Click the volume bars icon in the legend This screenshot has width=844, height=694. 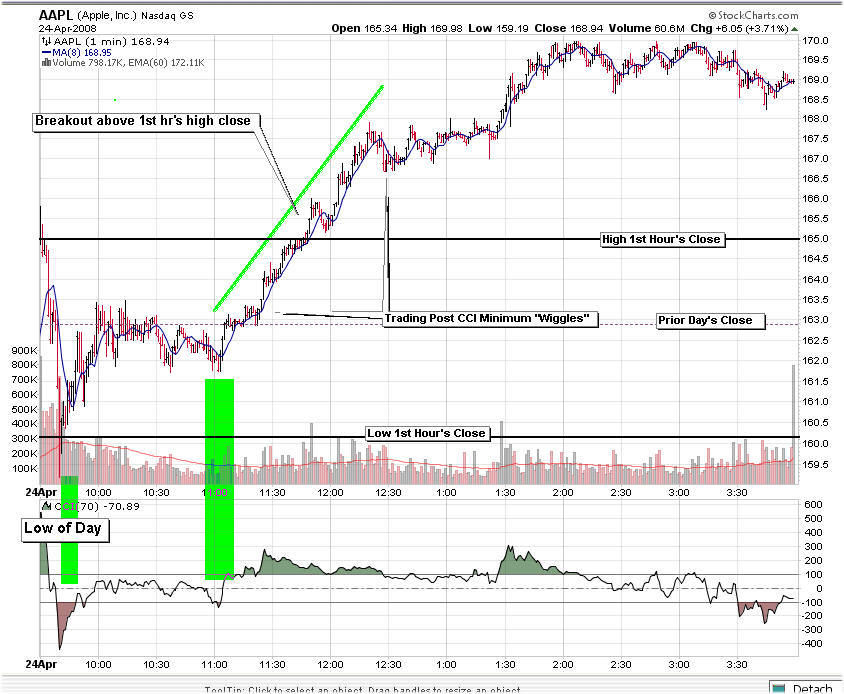coord(46,62)
